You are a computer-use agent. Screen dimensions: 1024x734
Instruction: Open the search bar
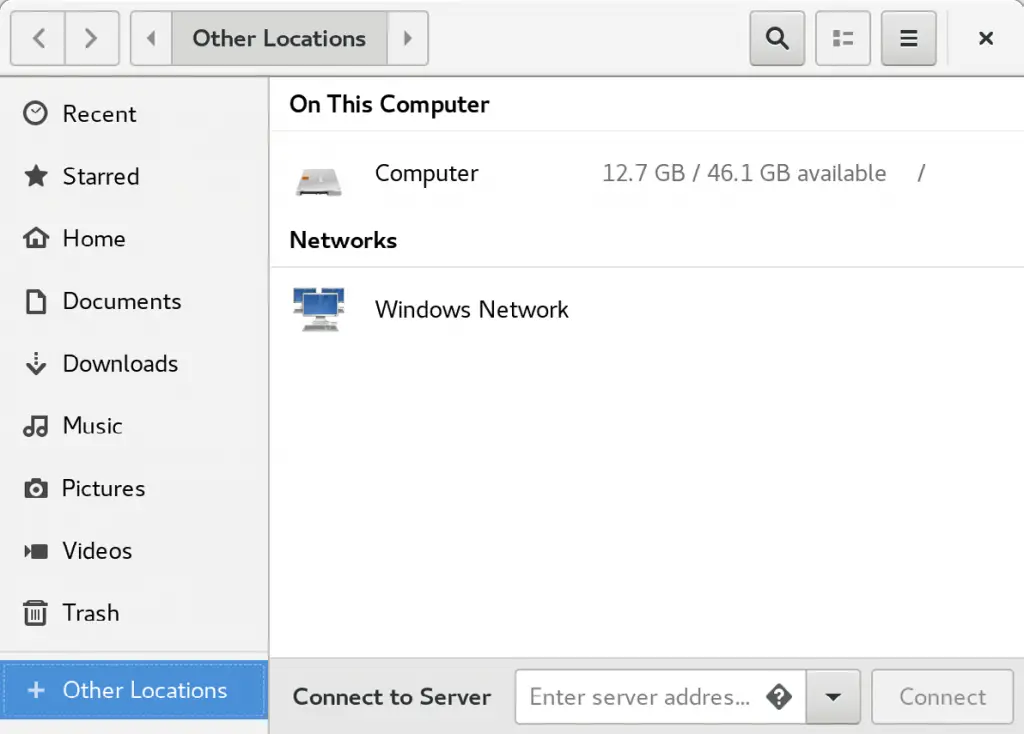tap(777, 38)
